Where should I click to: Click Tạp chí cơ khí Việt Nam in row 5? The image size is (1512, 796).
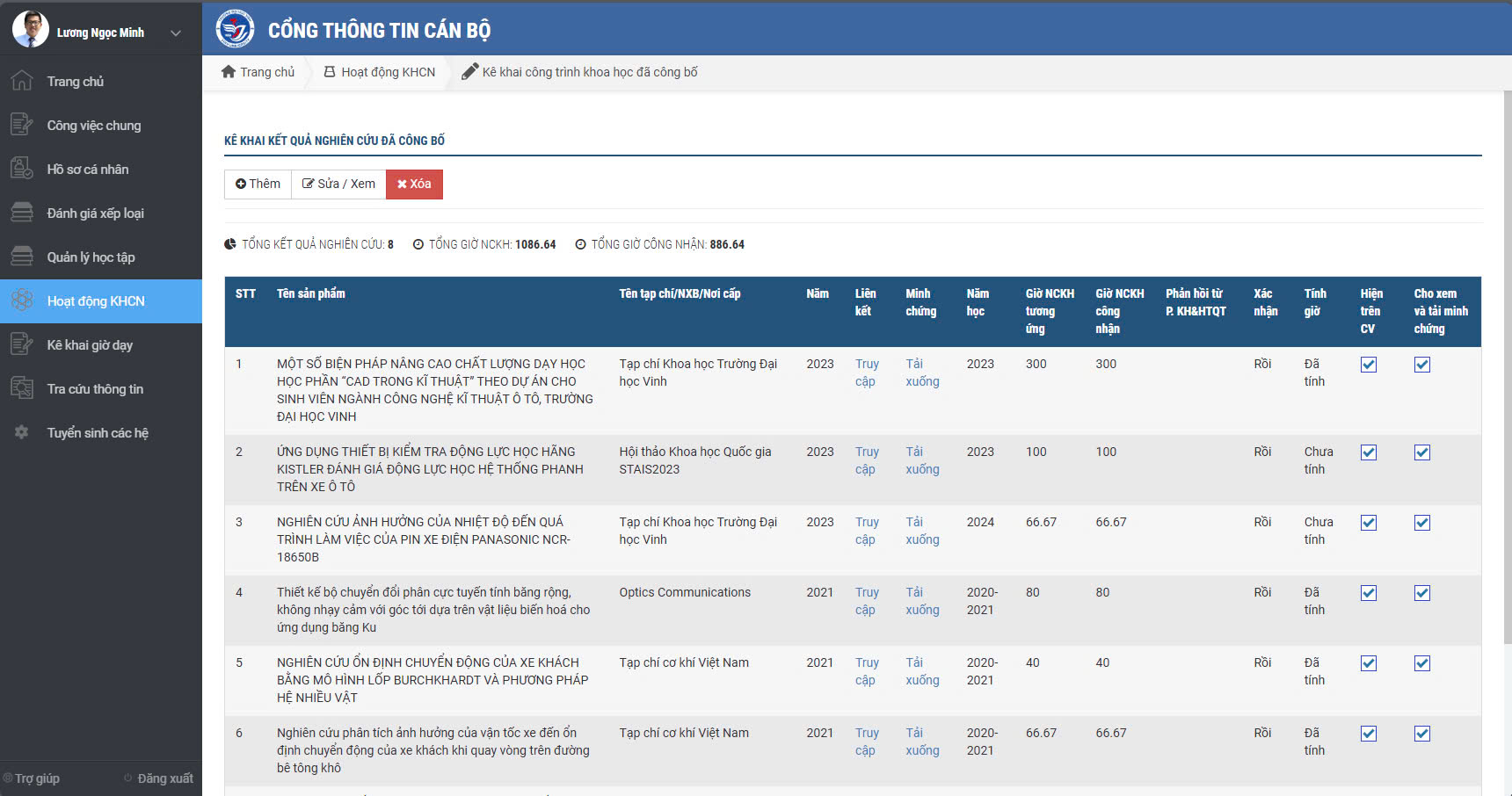684,662
